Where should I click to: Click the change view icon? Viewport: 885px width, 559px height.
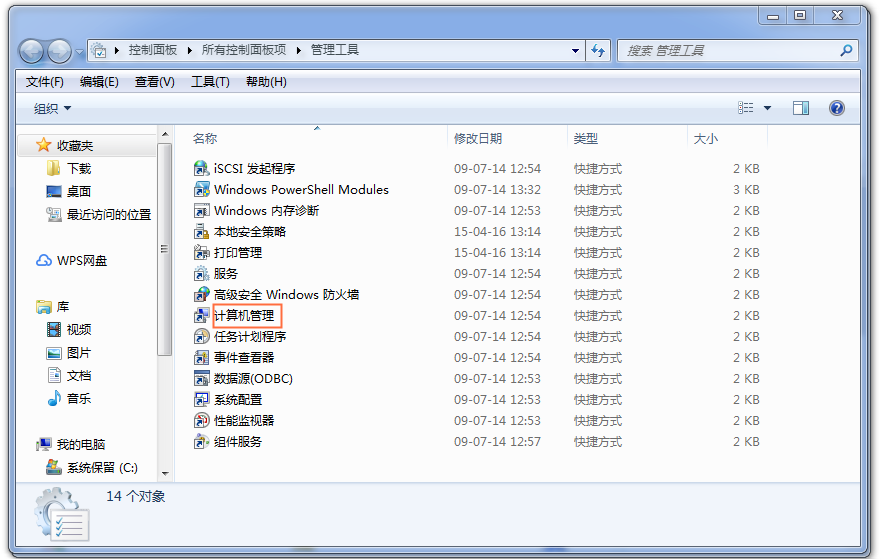(746, 108)
